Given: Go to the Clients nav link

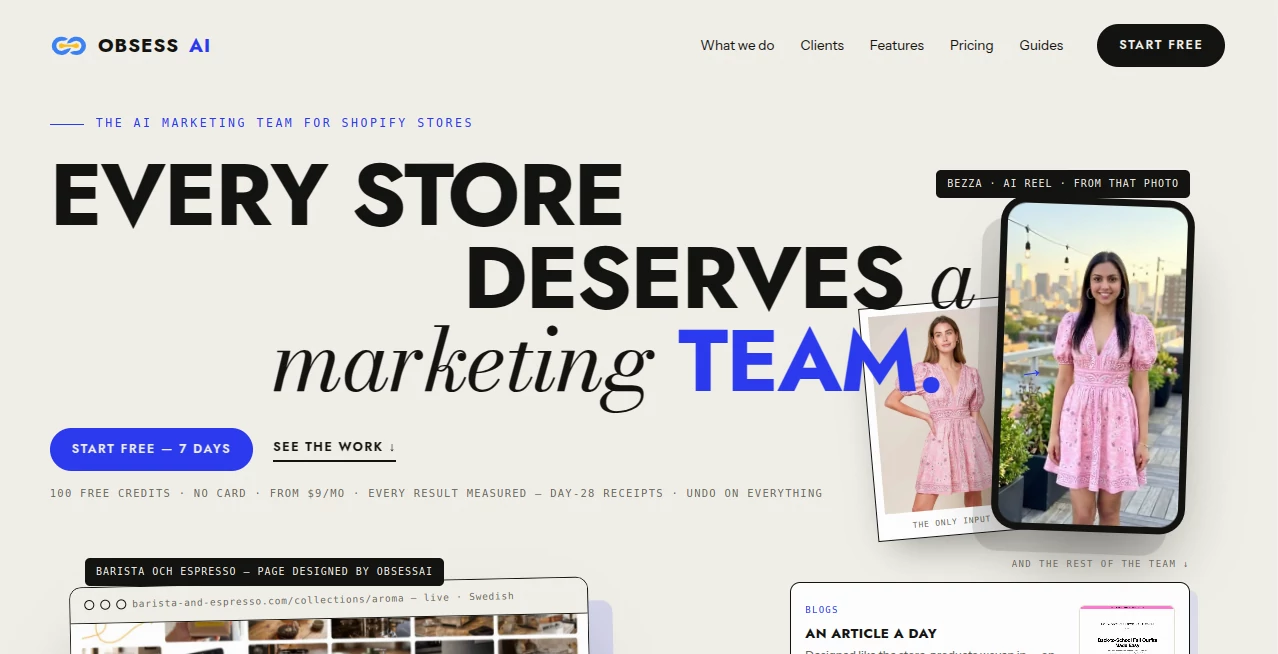Looking at the screenshot, I should [822, 45].
